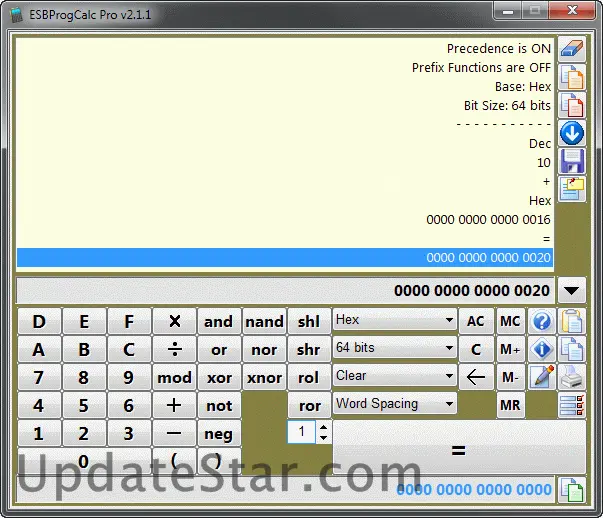Open the options checklist icon
603x518 pixels.
(572, 405)
